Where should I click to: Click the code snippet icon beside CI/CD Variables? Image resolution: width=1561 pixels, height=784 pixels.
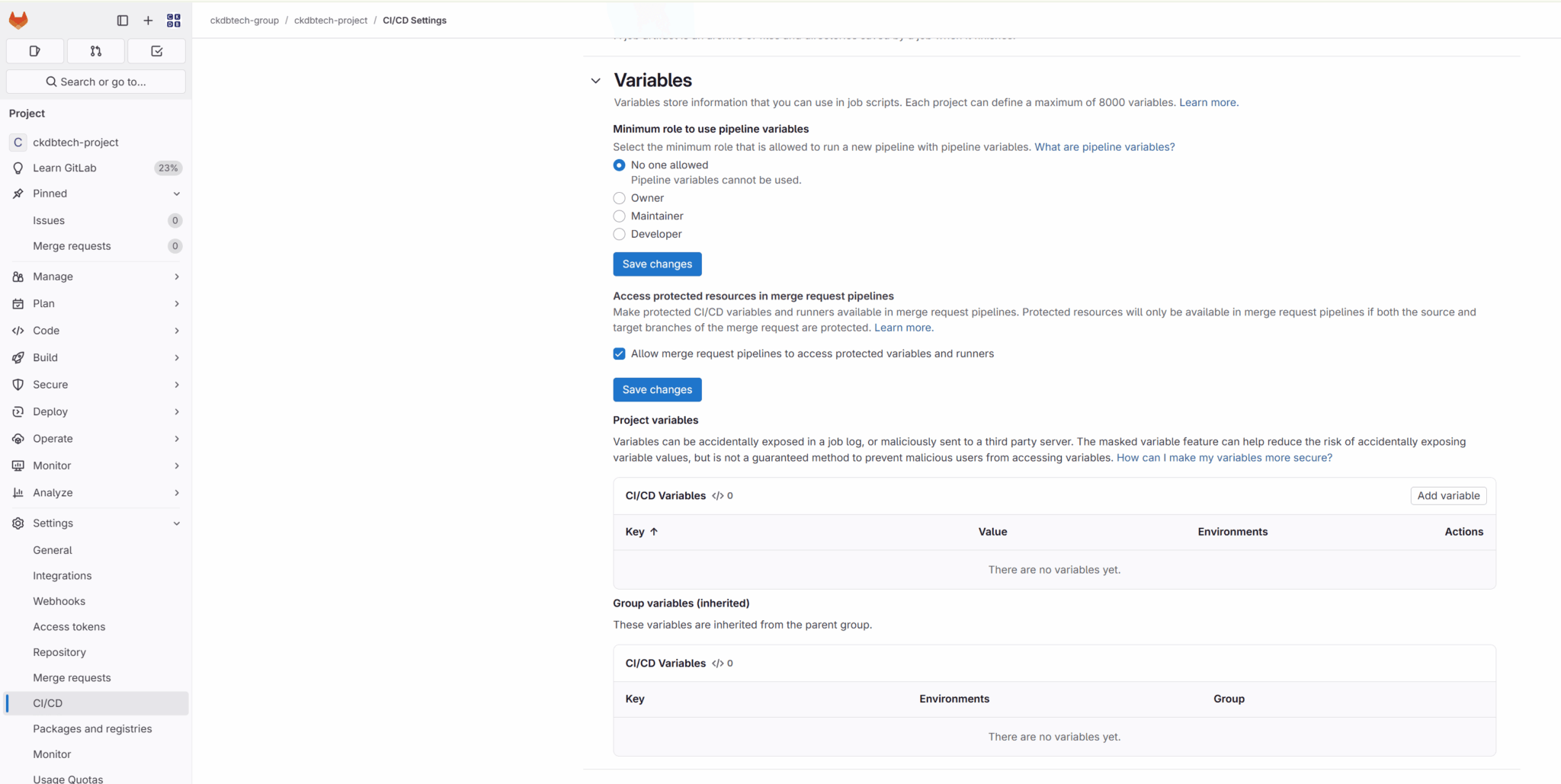point(717,495)
